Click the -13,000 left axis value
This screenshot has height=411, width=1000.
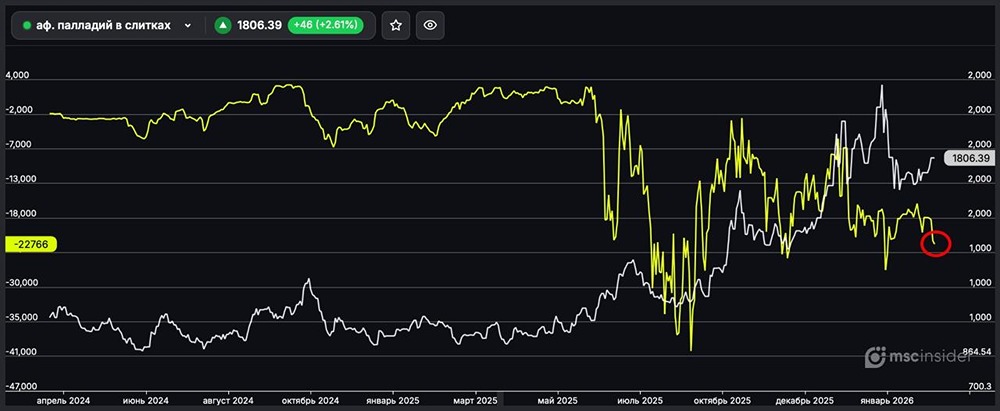pos(20,179)
